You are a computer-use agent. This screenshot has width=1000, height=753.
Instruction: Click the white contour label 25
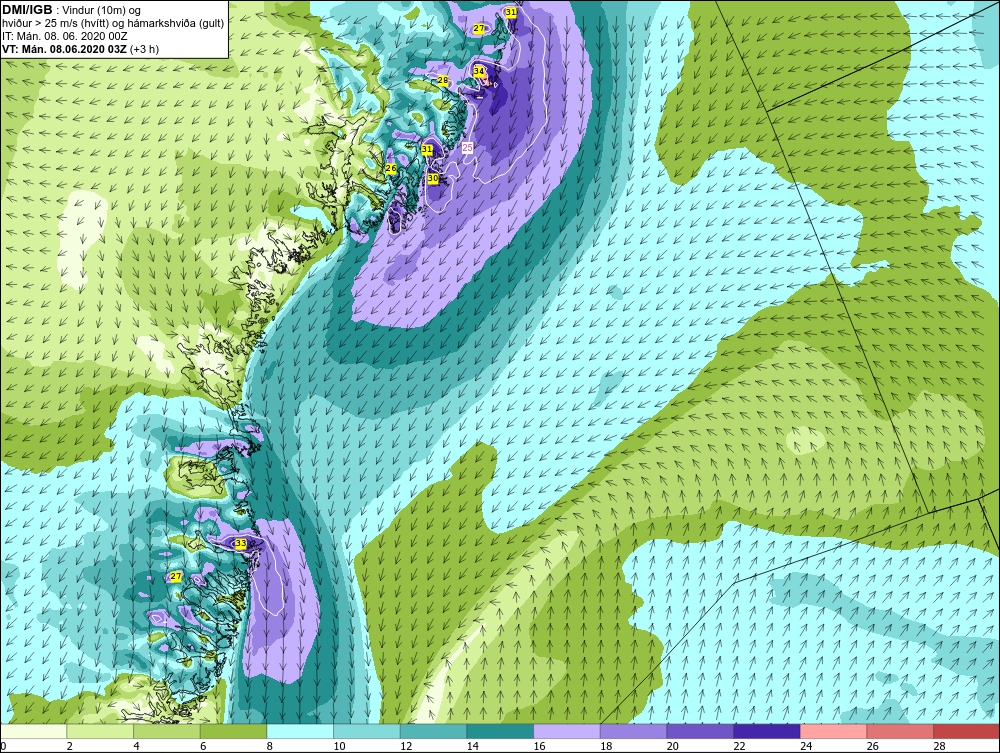pyautogui.click(x=467, y=147)
